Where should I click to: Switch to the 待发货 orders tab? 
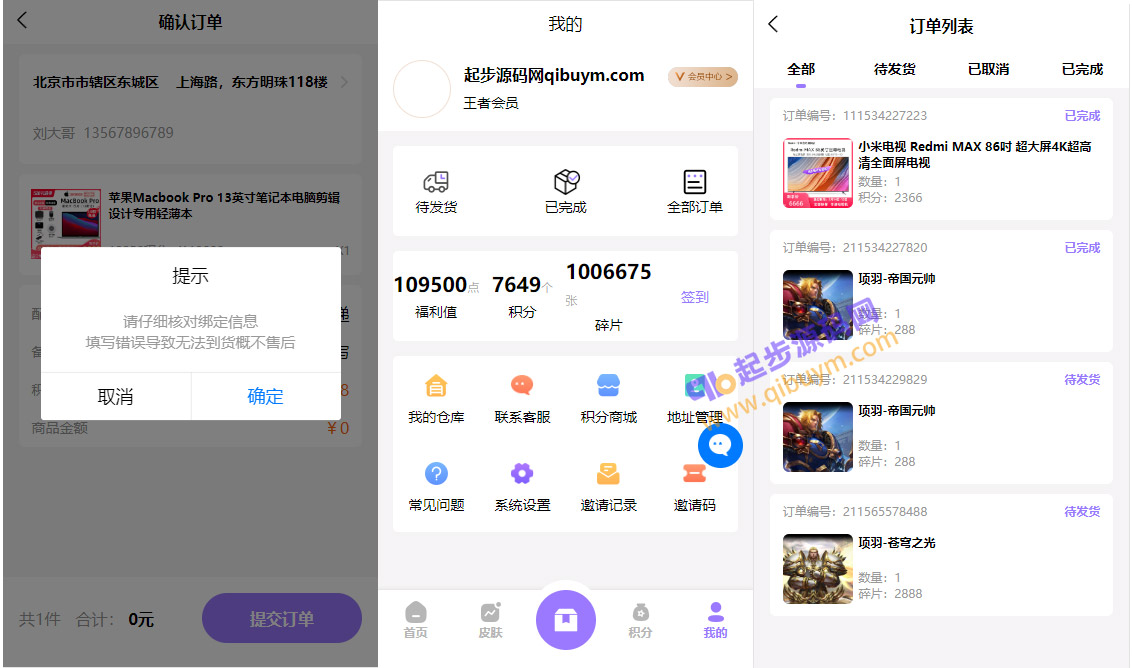click(894, 69)
